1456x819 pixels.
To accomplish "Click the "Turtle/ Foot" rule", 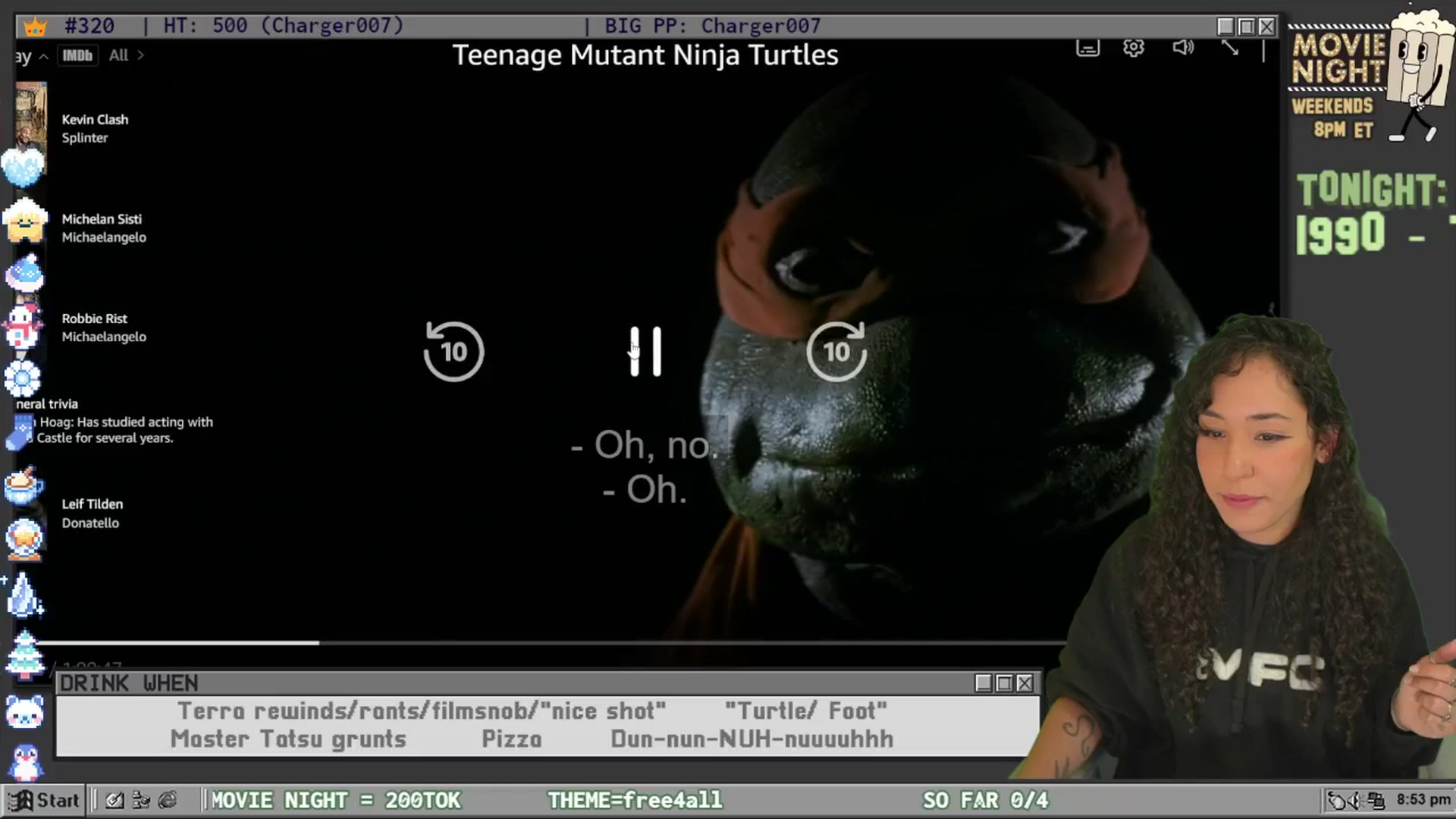I will pyautogui.click(x=805, y=711).
